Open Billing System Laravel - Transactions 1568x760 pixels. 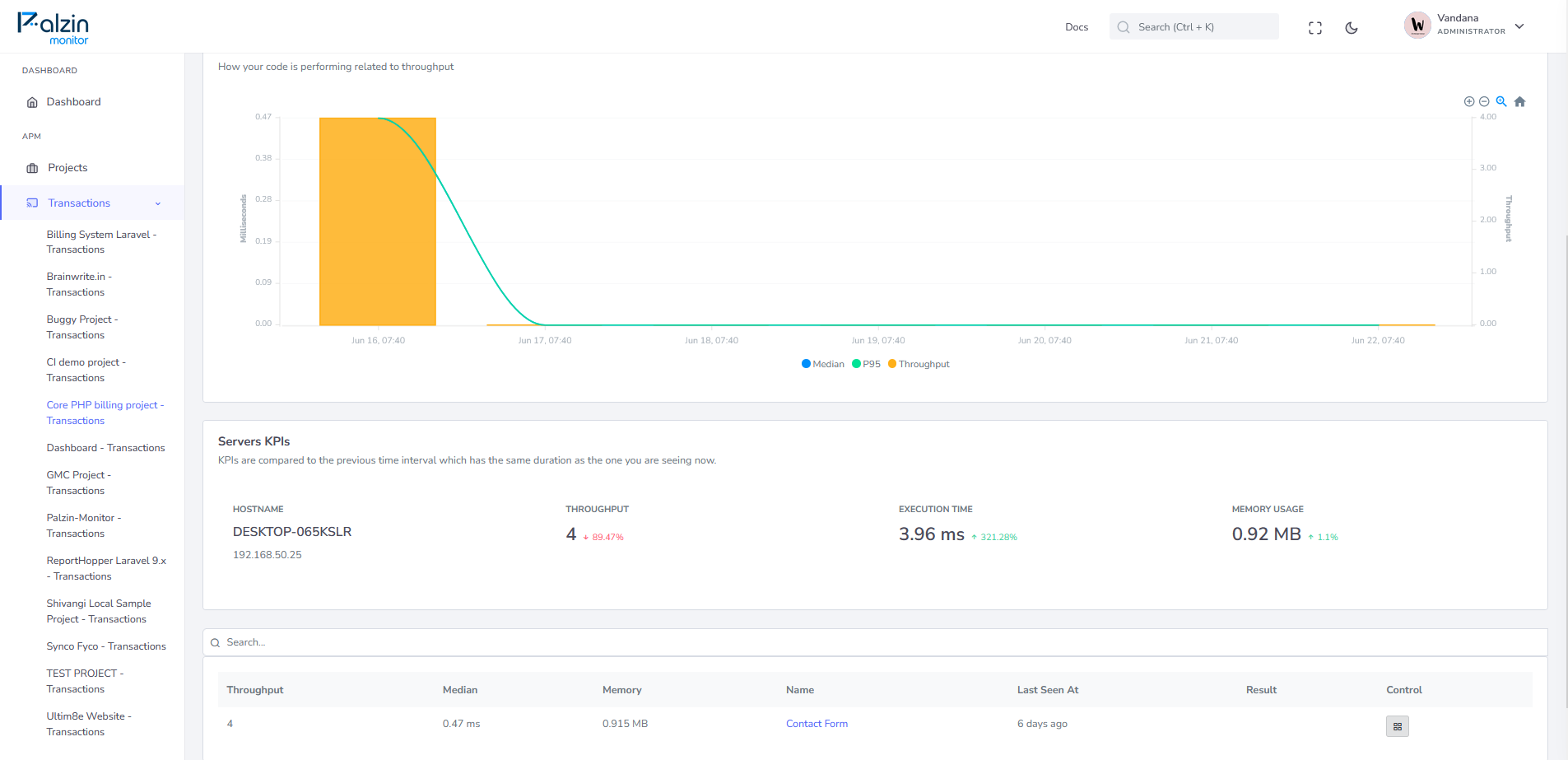click(x=101, y=242)
